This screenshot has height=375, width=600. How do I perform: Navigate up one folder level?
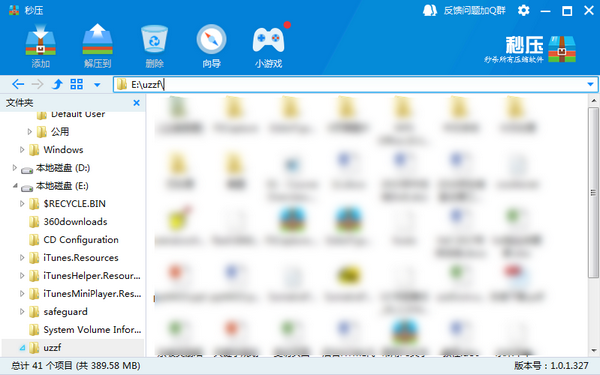point(57,84)
